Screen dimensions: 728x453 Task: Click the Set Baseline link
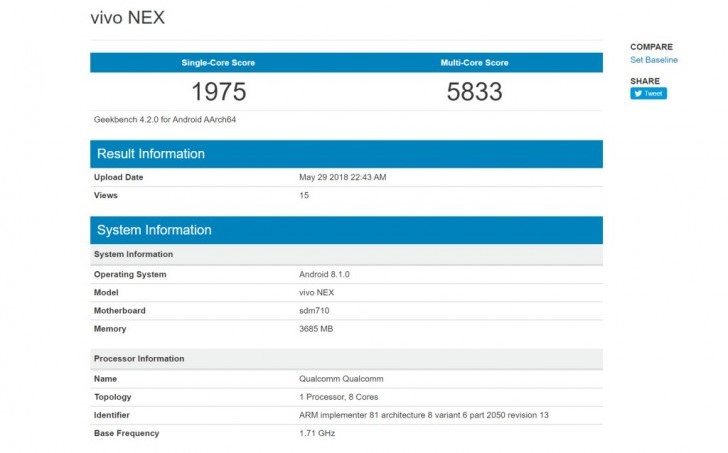point(653,60)
